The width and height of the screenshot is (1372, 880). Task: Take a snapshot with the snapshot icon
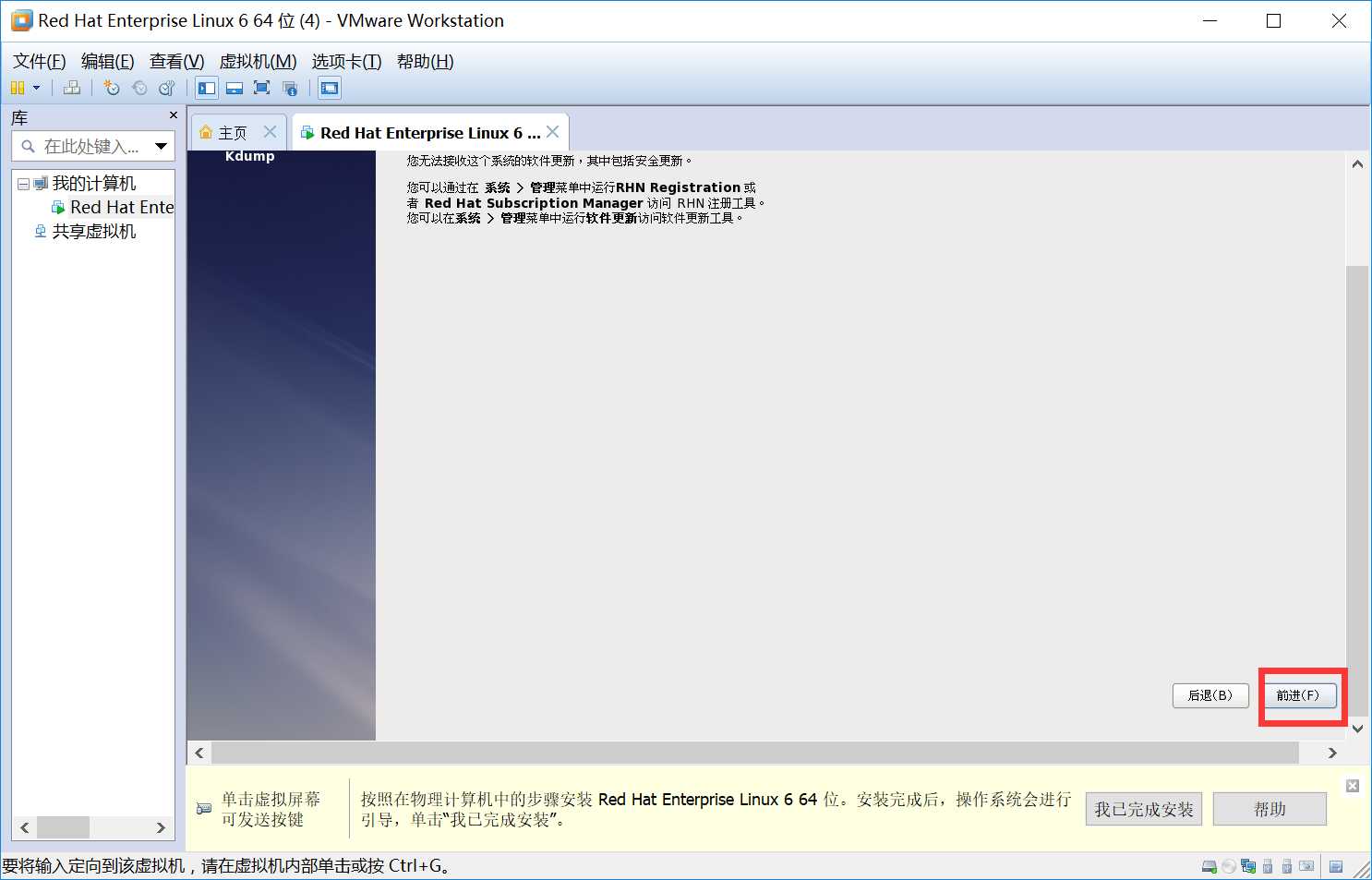click(112, 88)
